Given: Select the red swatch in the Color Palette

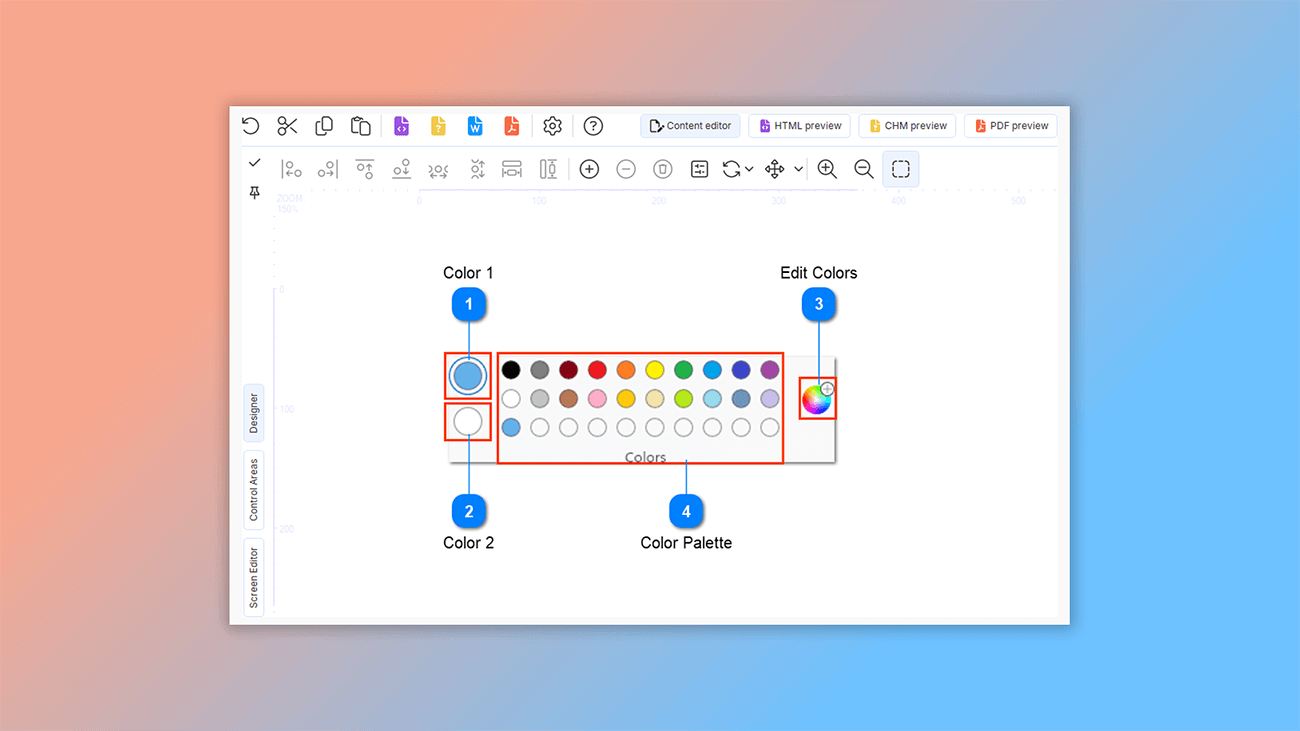Looking at the screenshot, I should click(x=597, y=369).
